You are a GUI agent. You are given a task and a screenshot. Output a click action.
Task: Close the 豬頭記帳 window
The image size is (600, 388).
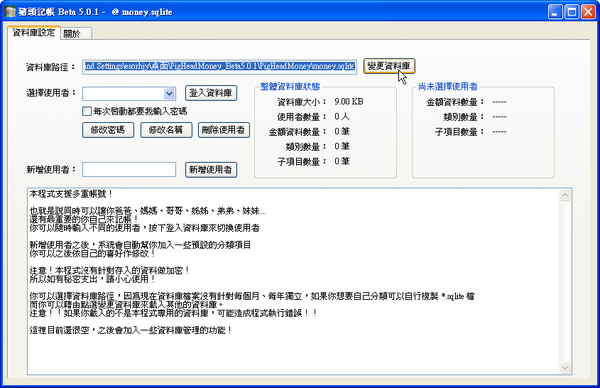pyautogui.click(x=588, y=12)
